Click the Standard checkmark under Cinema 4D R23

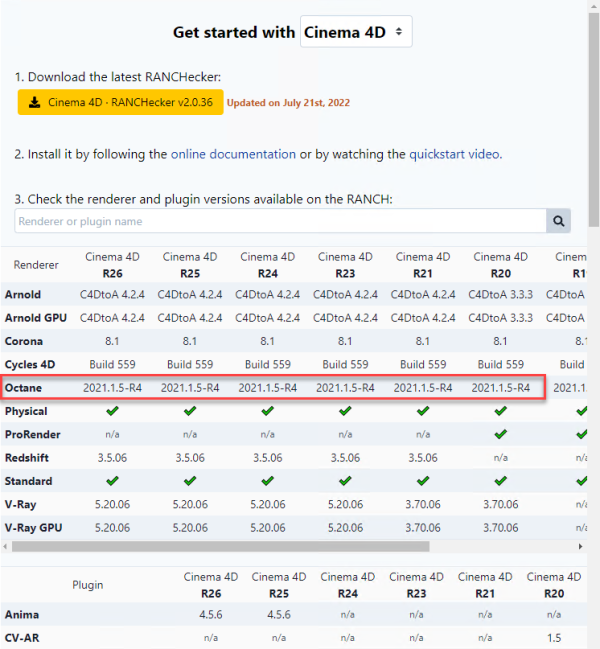point(345,481)
